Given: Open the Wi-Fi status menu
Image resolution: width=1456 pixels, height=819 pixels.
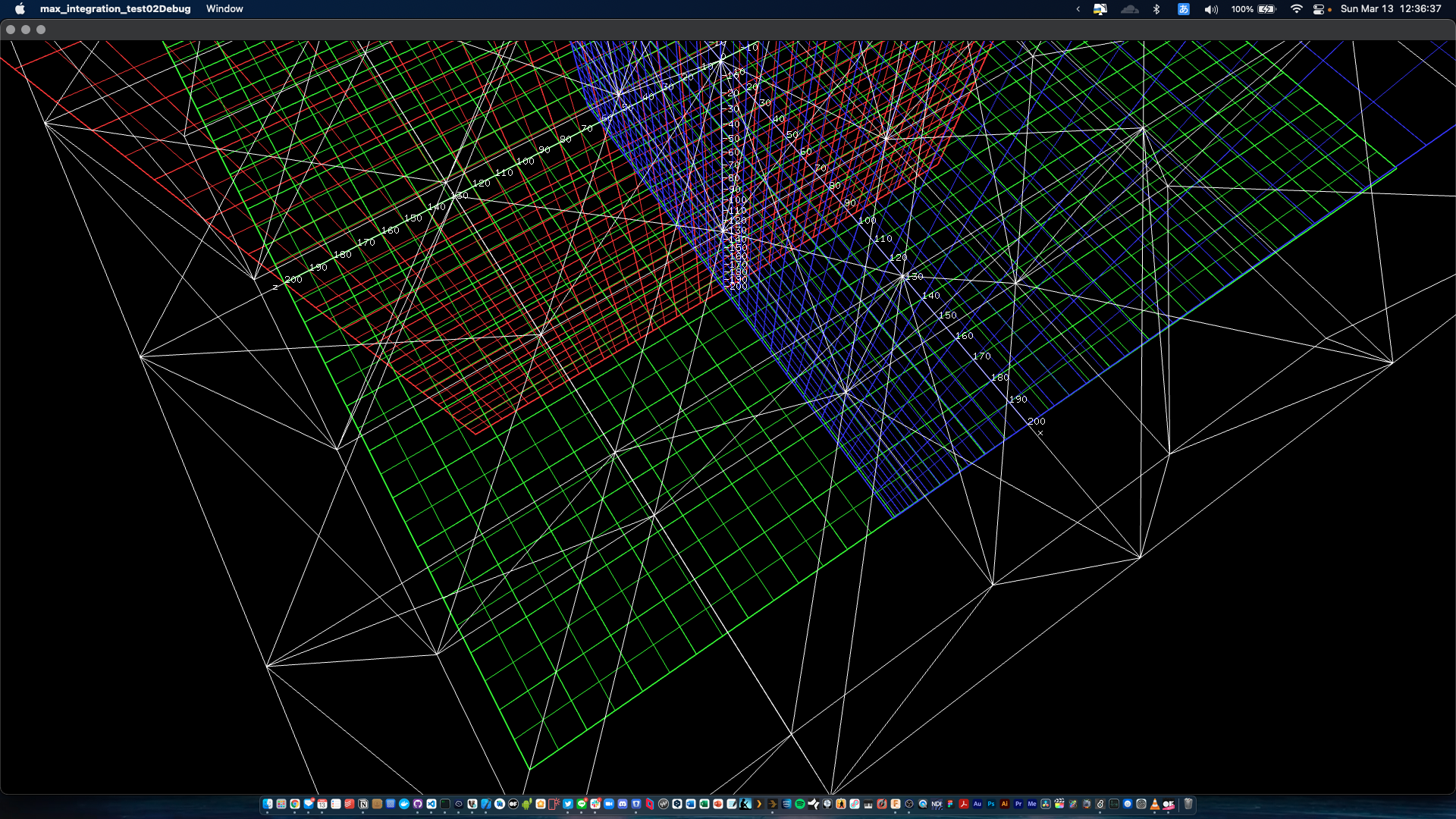Looking at the screenshot, I should point(1296,9).
